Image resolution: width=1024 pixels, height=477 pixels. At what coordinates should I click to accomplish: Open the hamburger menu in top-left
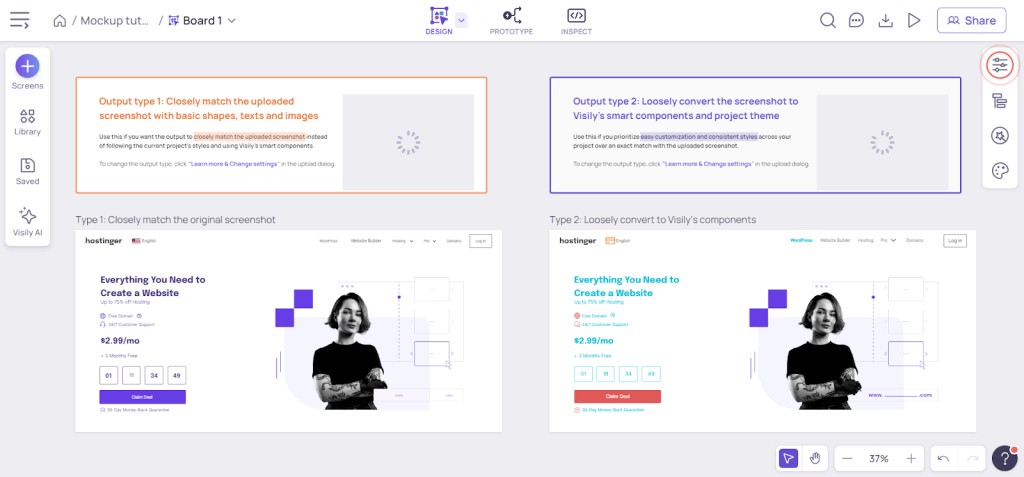(20, 20)
